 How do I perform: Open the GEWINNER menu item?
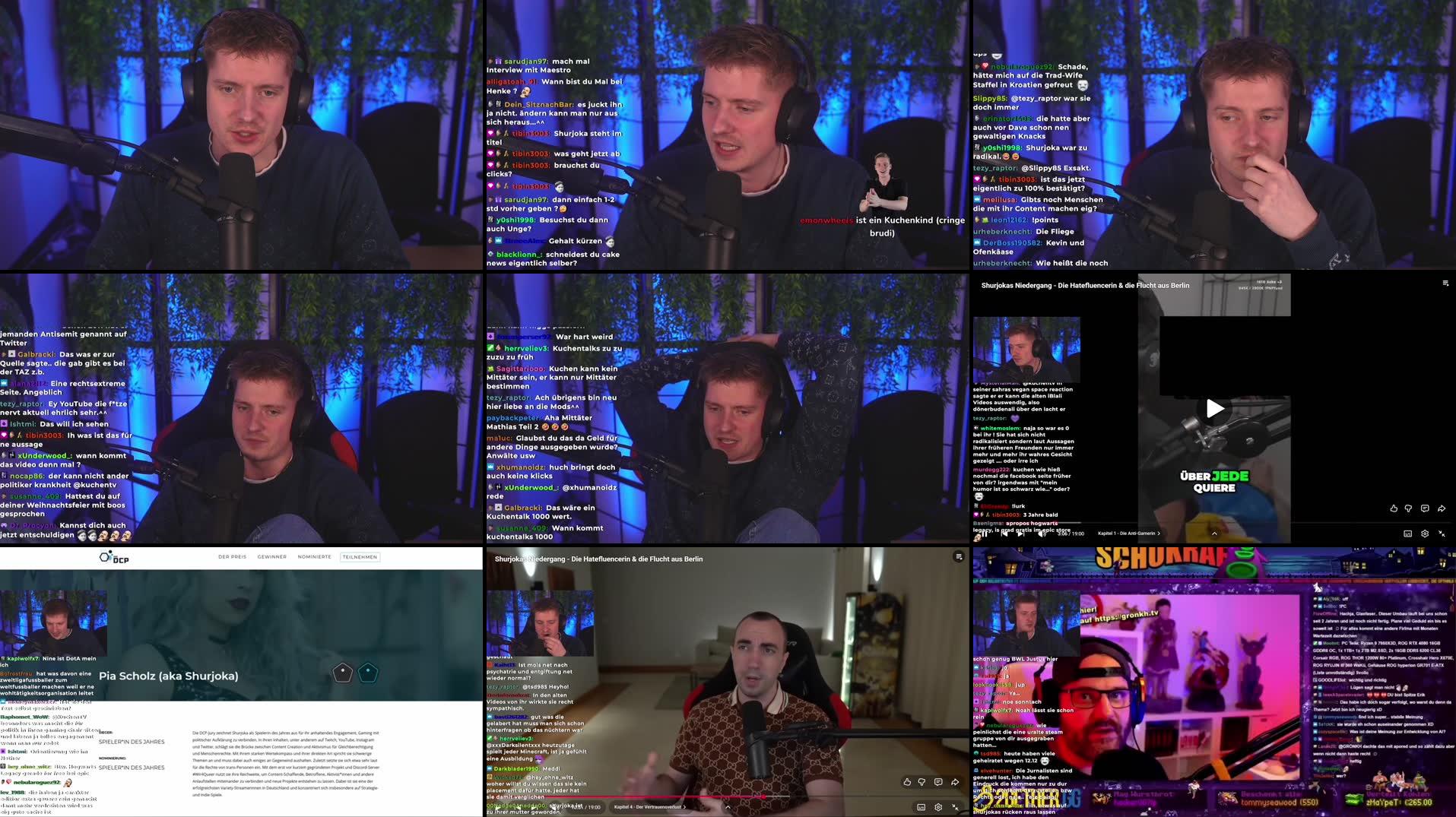(271, 556)
